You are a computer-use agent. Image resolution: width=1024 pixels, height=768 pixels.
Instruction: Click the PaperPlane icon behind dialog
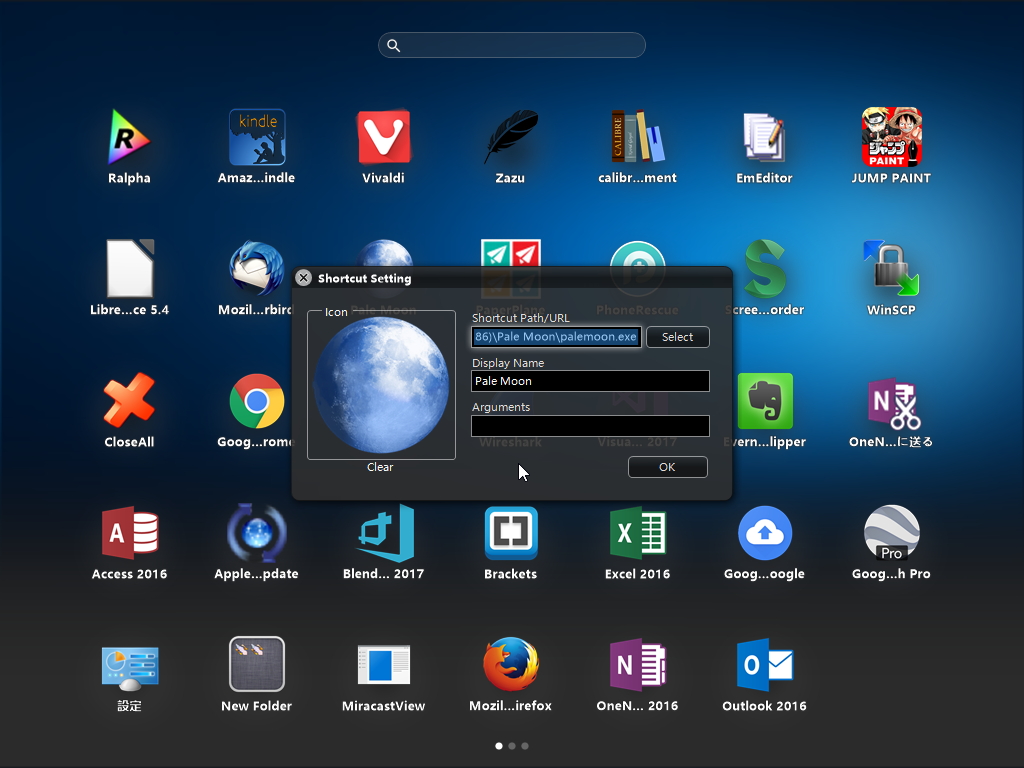coord(511,253)
